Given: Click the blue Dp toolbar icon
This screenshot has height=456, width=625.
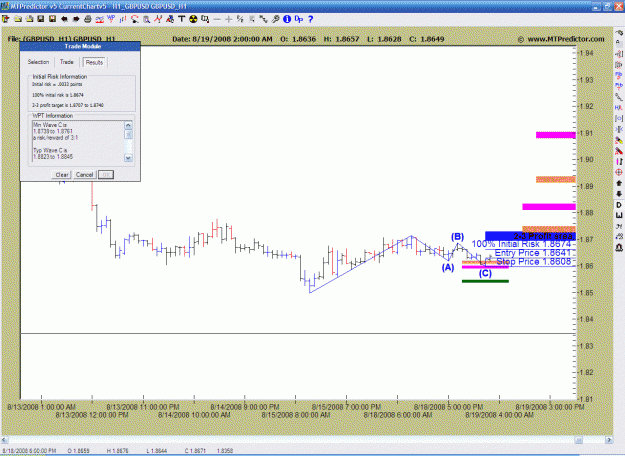Looking at the screenshot, I should (299, 19).
